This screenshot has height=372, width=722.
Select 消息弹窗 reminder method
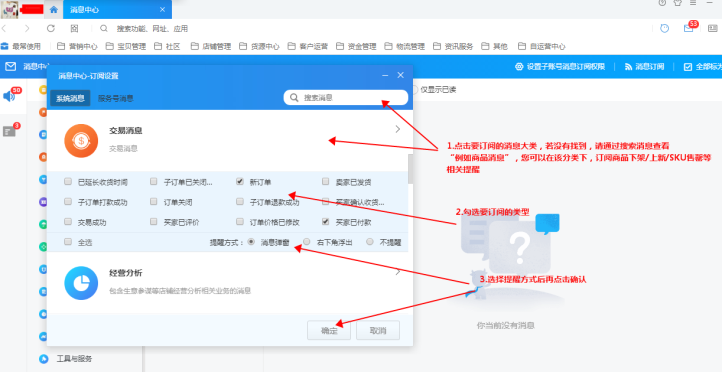pyautogui.click(x=251, y=242)
